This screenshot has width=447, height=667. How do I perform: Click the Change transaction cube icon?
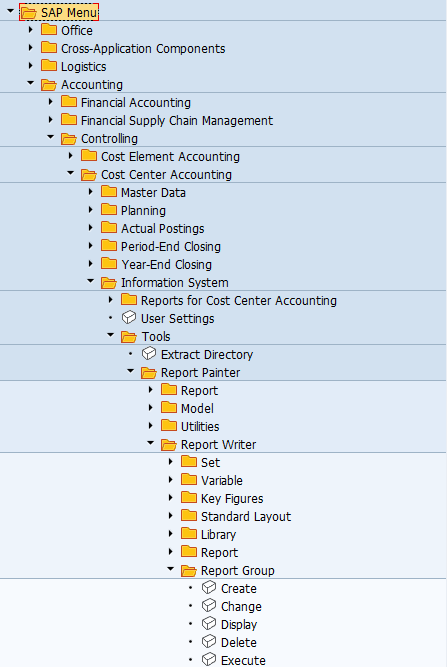click(x=209, y=606)
